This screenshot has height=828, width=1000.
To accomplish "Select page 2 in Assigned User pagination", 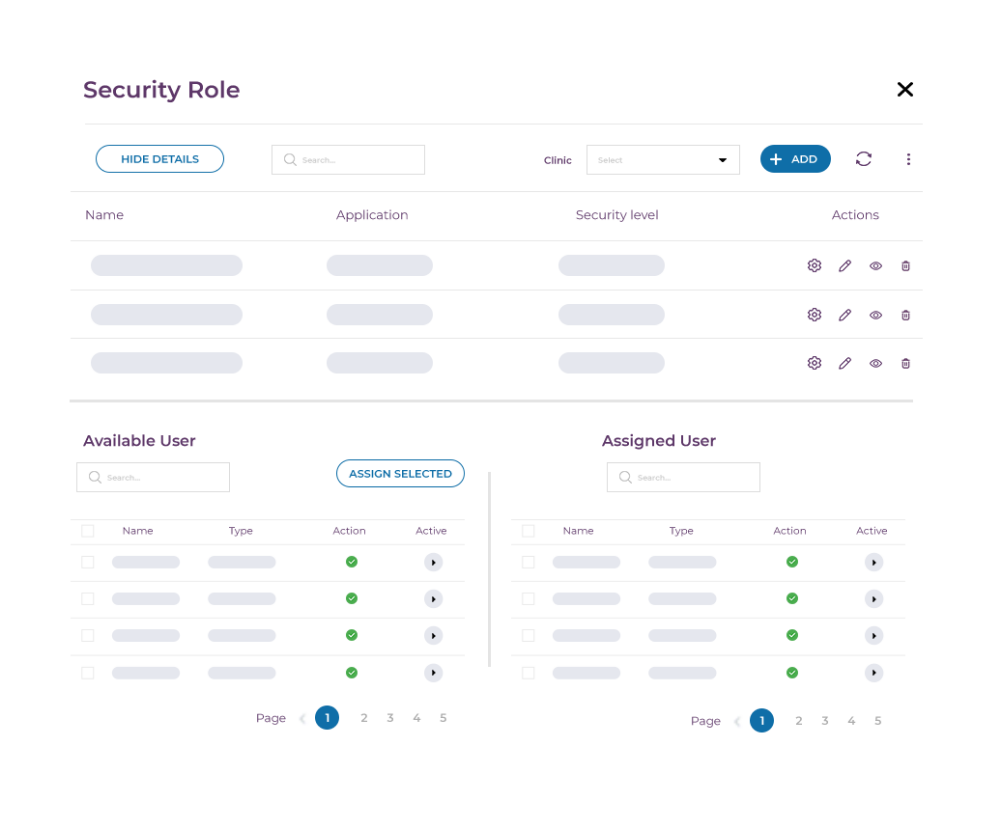I will pos(798,720).
